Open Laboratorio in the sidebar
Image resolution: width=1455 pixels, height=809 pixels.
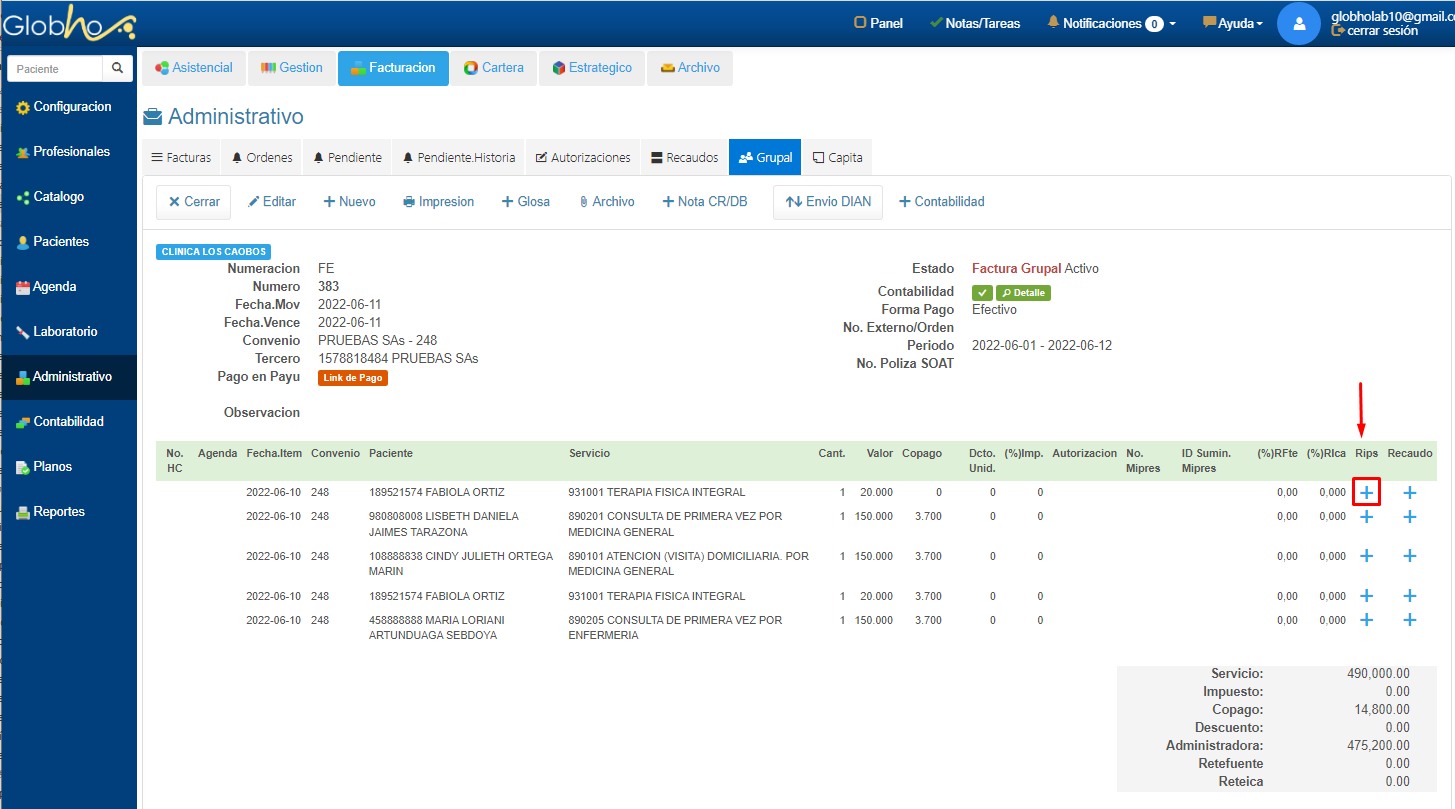[x=65, y=332]
